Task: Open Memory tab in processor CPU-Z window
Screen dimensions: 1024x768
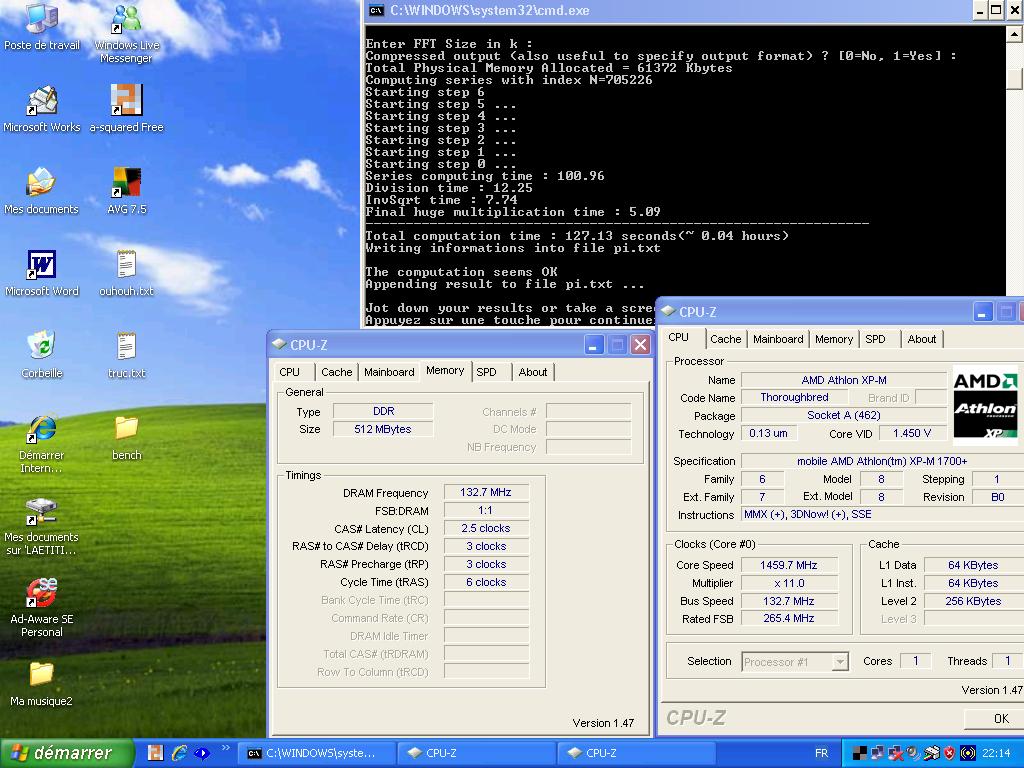Action: pyautogui.click(x=834, y=339)
